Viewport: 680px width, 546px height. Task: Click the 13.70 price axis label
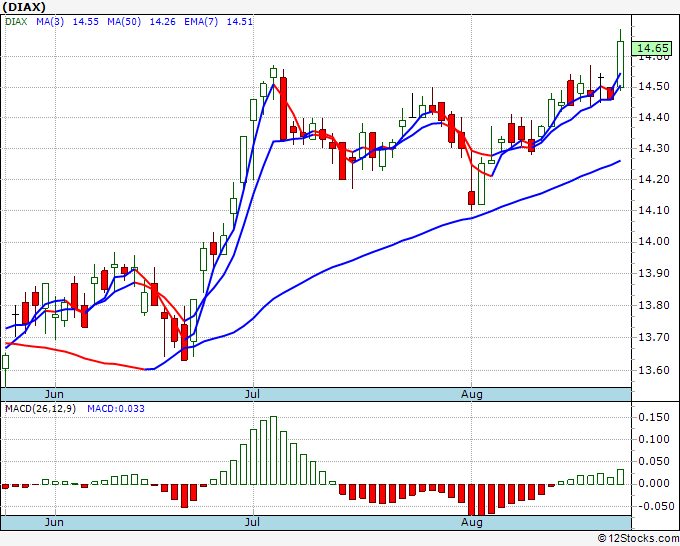pyautogui.click(x=654, y=337)
